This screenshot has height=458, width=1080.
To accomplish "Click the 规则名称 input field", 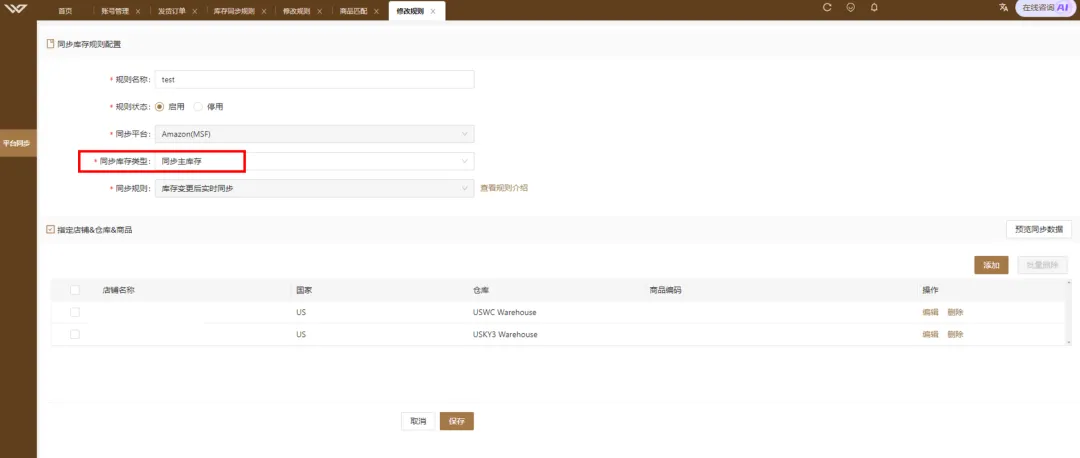I will (315, 79).
